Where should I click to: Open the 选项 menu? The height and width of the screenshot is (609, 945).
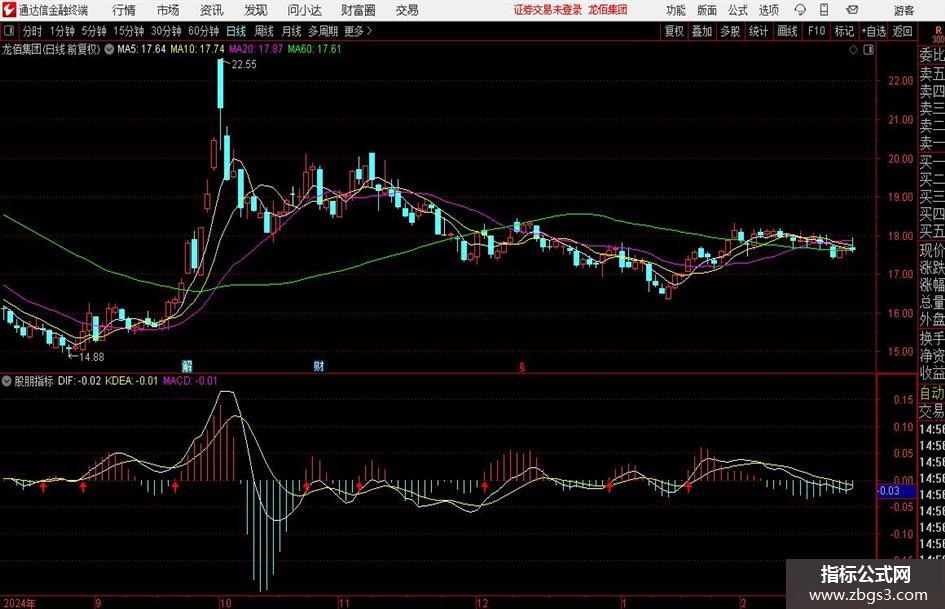tap(768, 10)
